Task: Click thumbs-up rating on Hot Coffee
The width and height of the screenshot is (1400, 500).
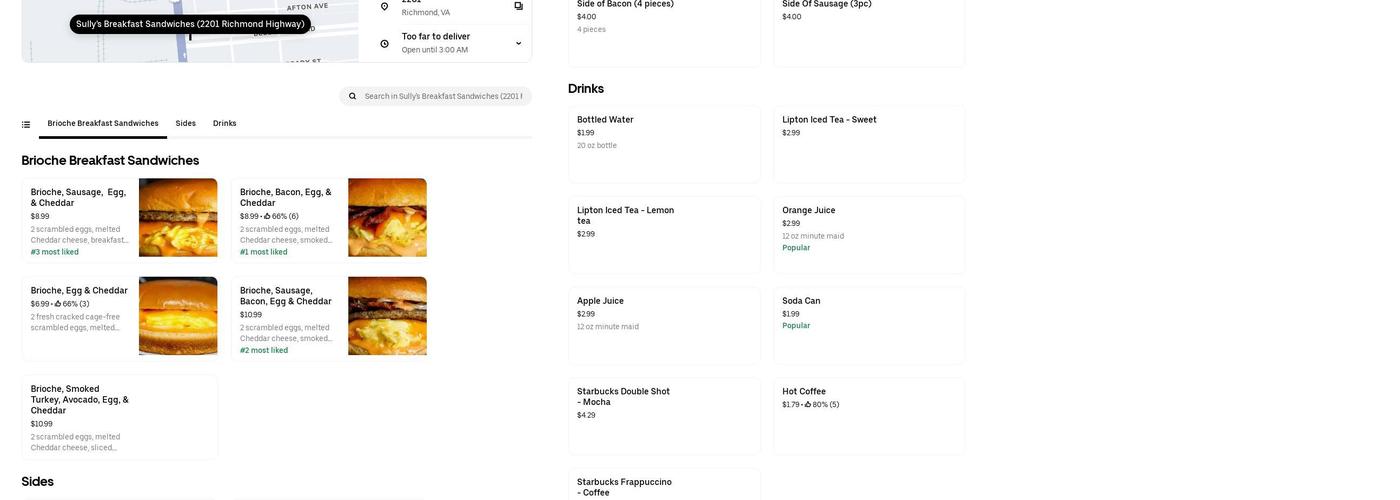Action: (808, 405)
